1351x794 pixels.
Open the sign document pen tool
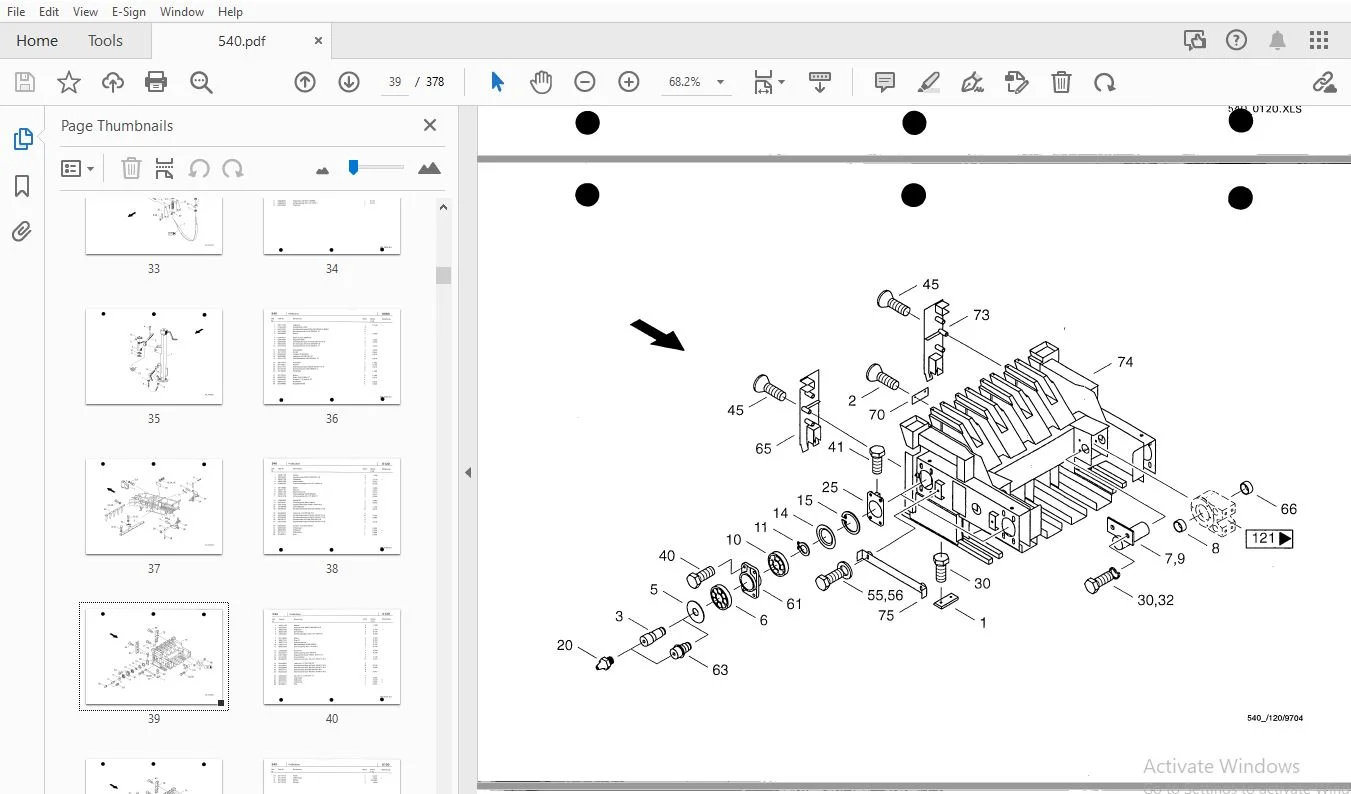pyautogui.click(x=972, y=82)
